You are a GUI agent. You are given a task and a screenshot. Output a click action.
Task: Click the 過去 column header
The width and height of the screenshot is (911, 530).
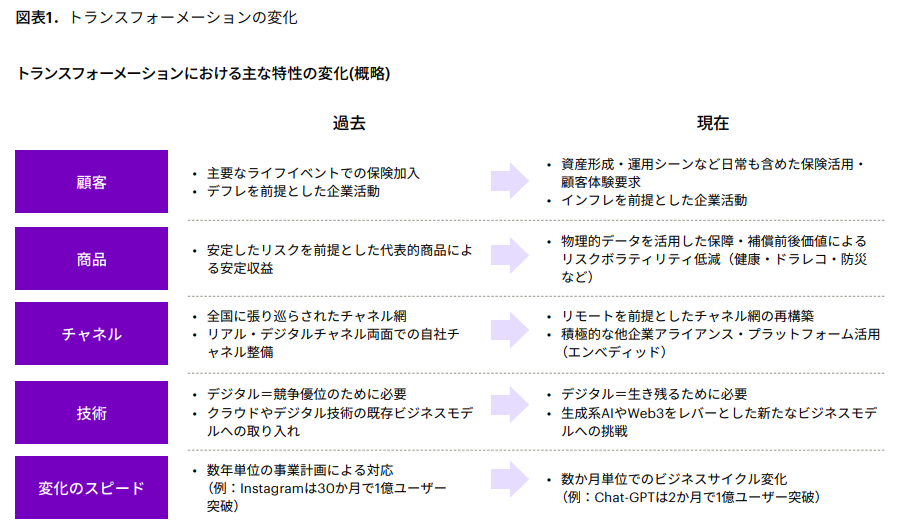tap(349, 123)
